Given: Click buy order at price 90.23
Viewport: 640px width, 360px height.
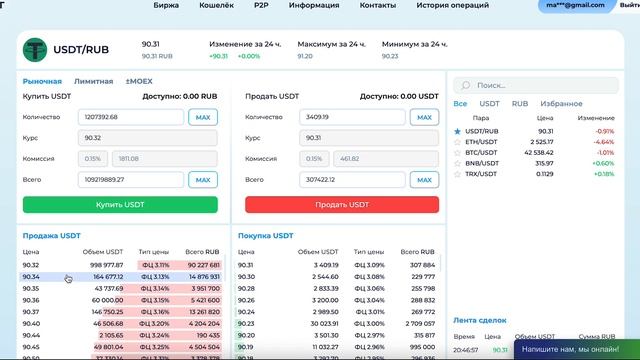Looking at the screenshot, I should (337, 324).
